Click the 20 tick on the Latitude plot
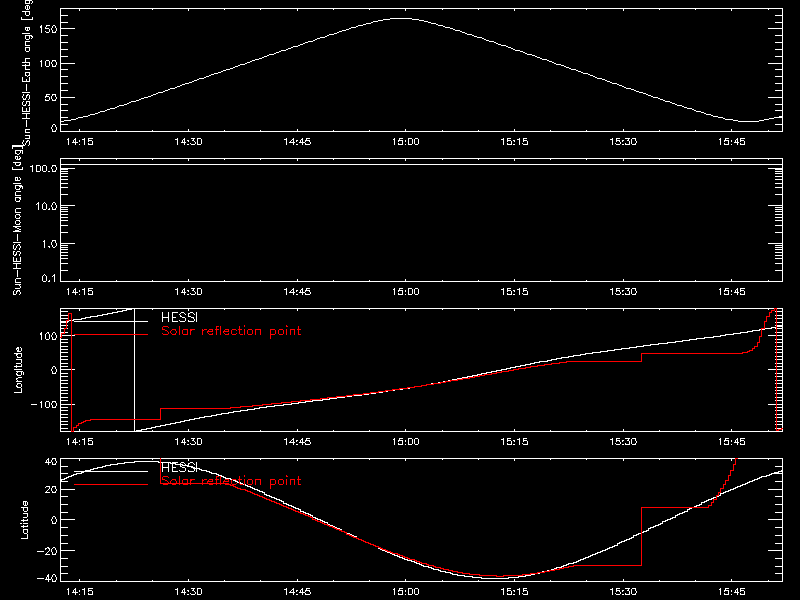This screenshot has width=800, height=600. (51, 490)
